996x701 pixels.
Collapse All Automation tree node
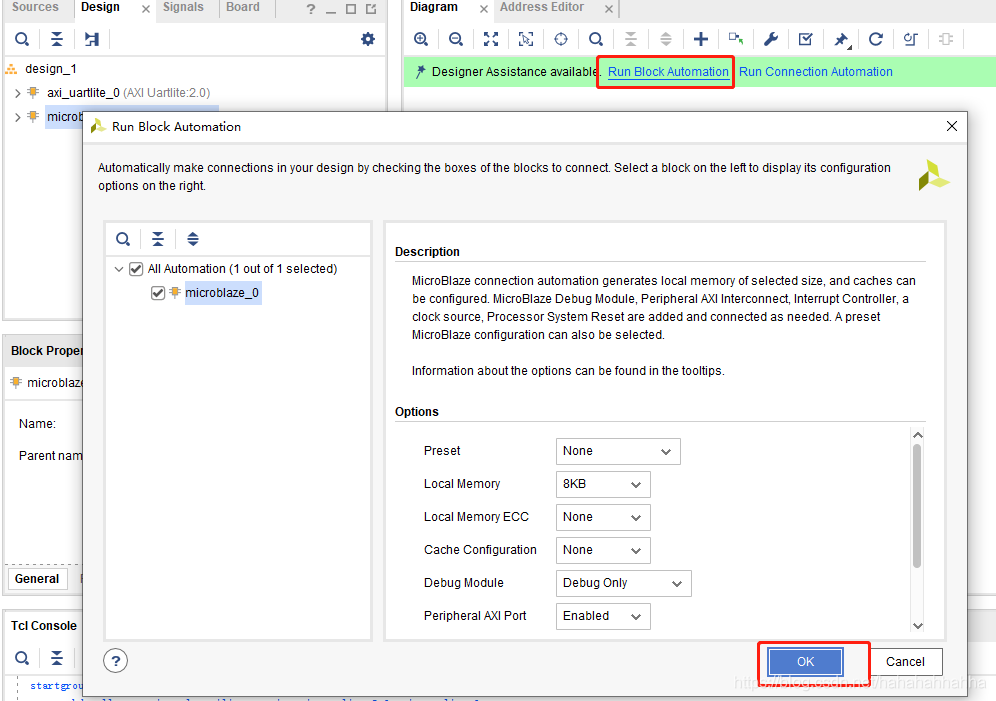click(119, 269)
